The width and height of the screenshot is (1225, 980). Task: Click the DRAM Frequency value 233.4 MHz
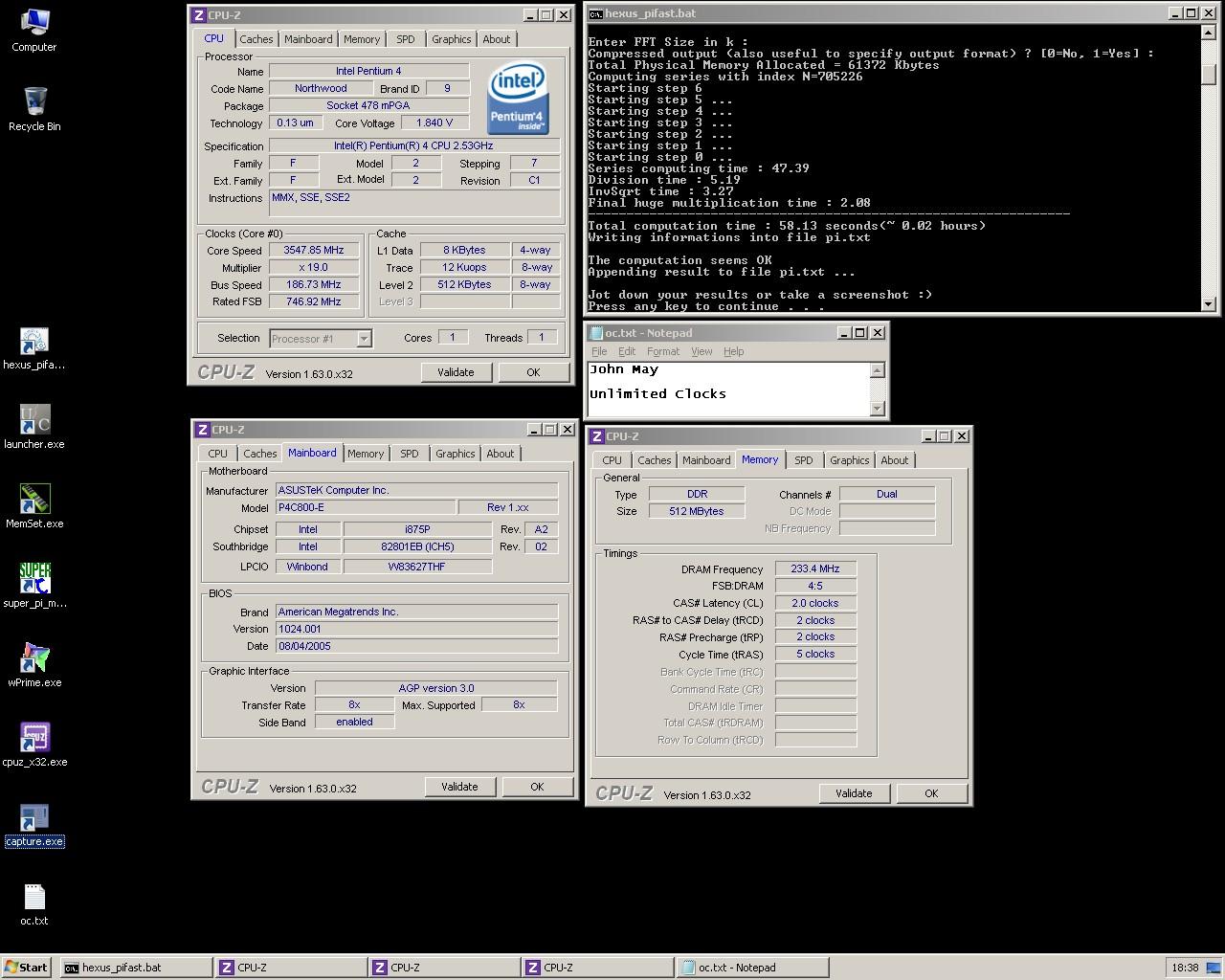[815, 568]
